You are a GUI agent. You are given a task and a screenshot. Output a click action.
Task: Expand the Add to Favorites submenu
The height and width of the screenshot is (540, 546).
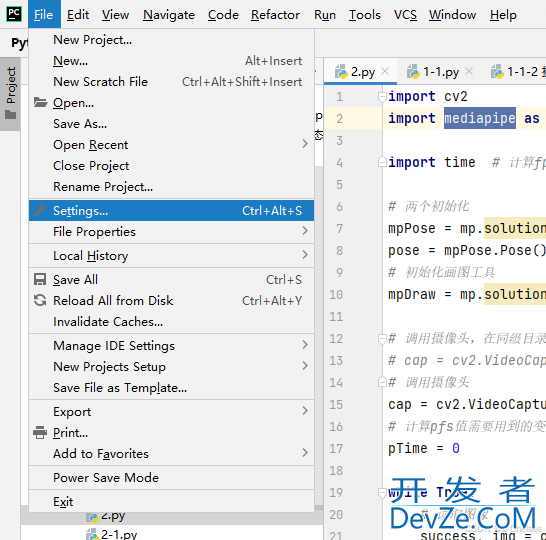tap(171, 453)
